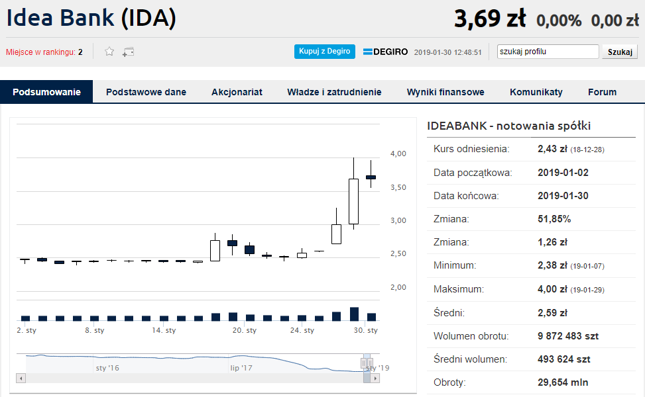Screen dimensions: 645x397
Task: Select the Podsumowanie tab
Action: click(46, 92)
